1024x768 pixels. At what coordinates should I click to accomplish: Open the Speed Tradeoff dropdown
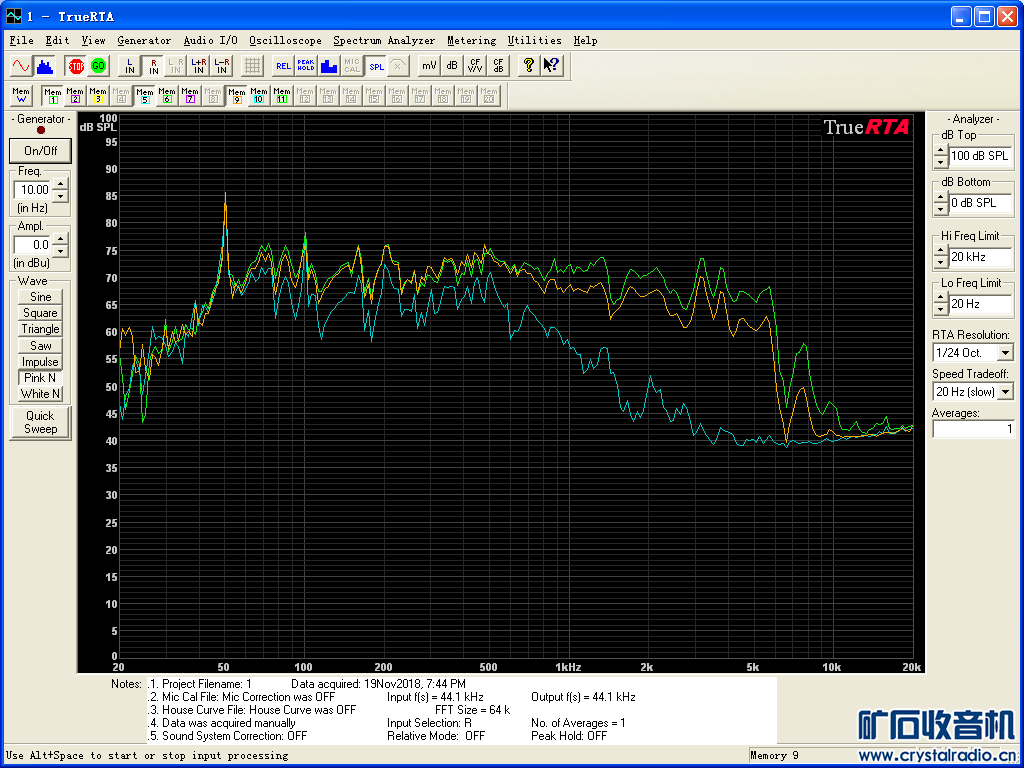tap(1004, 392)
